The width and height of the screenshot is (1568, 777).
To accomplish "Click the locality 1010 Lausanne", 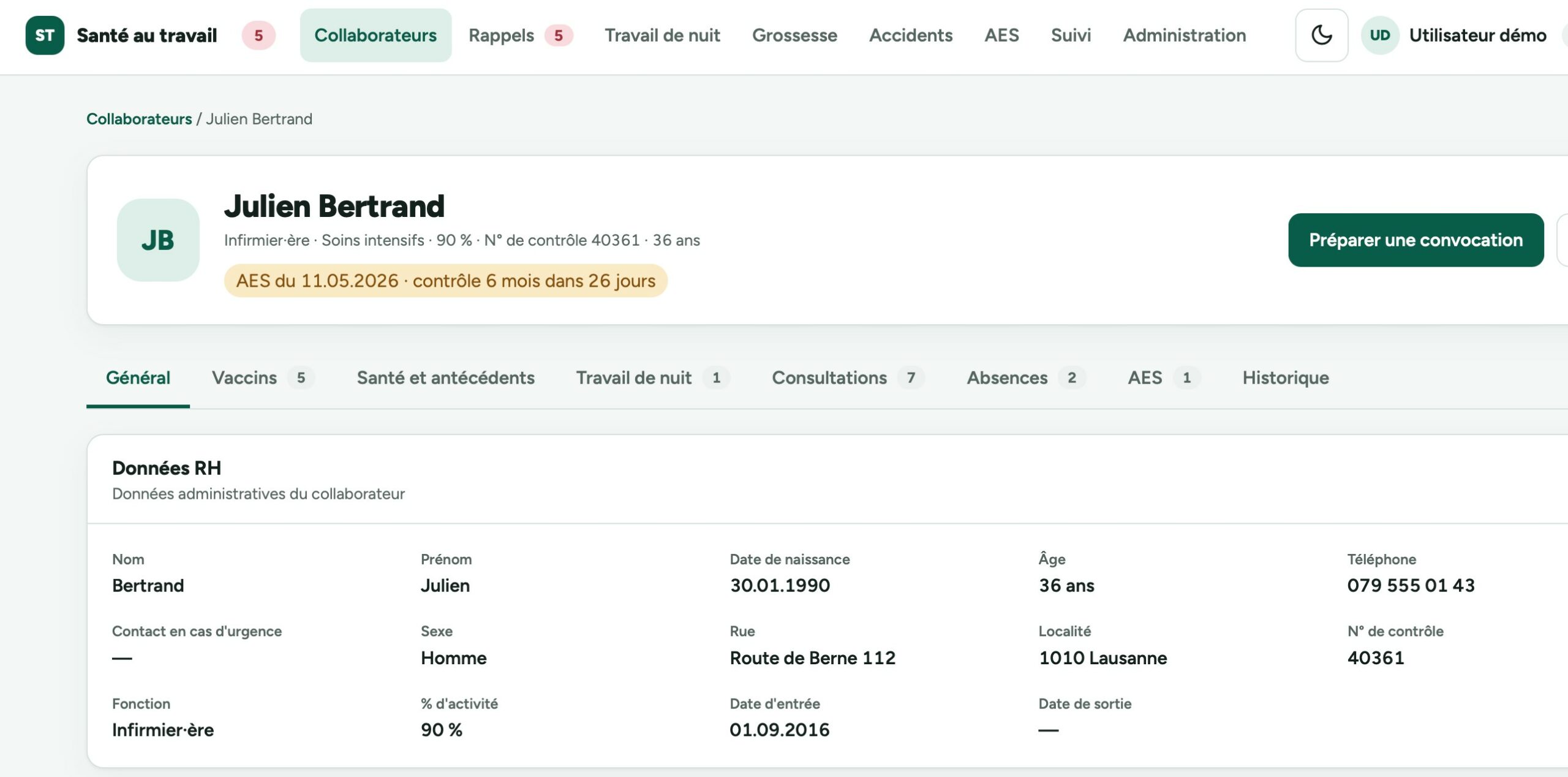I will tap(1102, 658).
